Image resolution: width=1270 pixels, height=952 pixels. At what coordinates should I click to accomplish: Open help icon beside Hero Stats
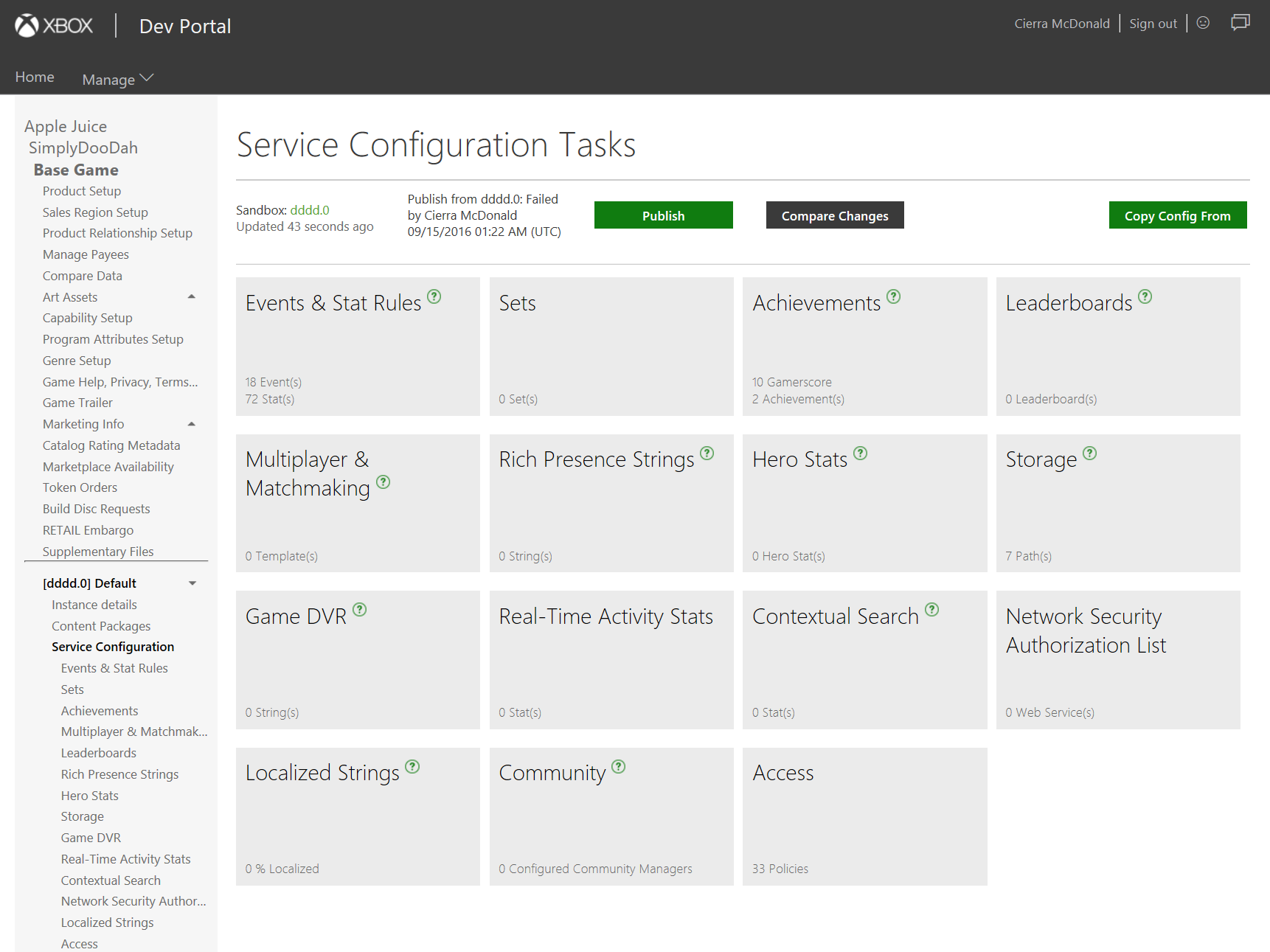point(861,454)
